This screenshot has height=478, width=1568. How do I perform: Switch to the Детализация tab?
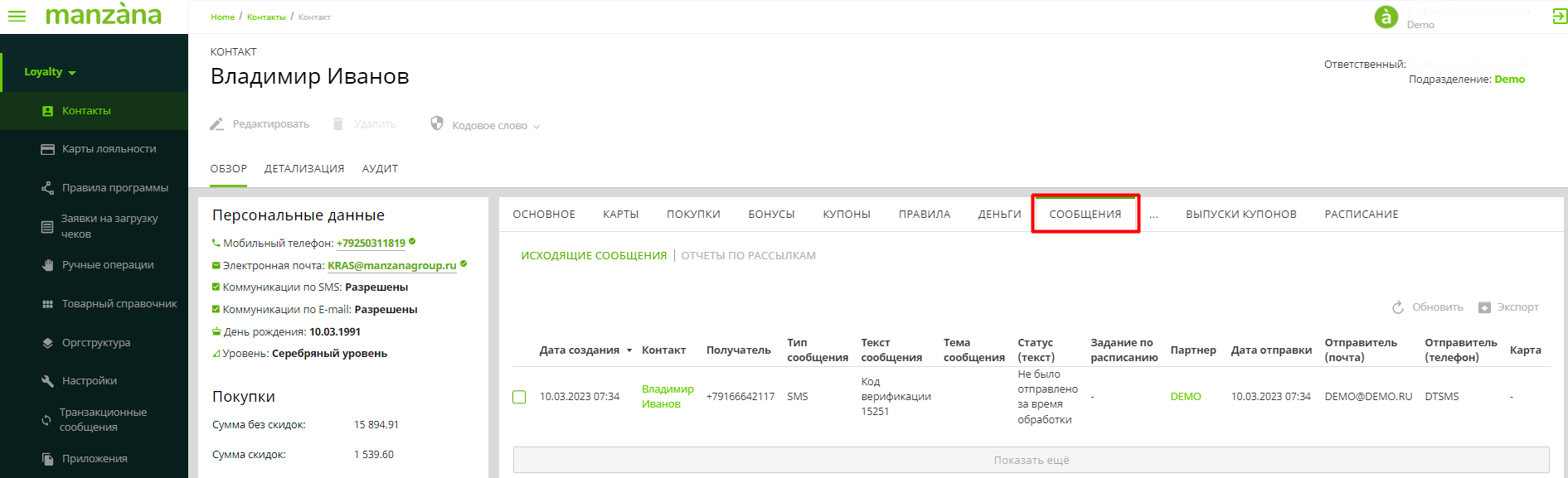coord(303,169)
